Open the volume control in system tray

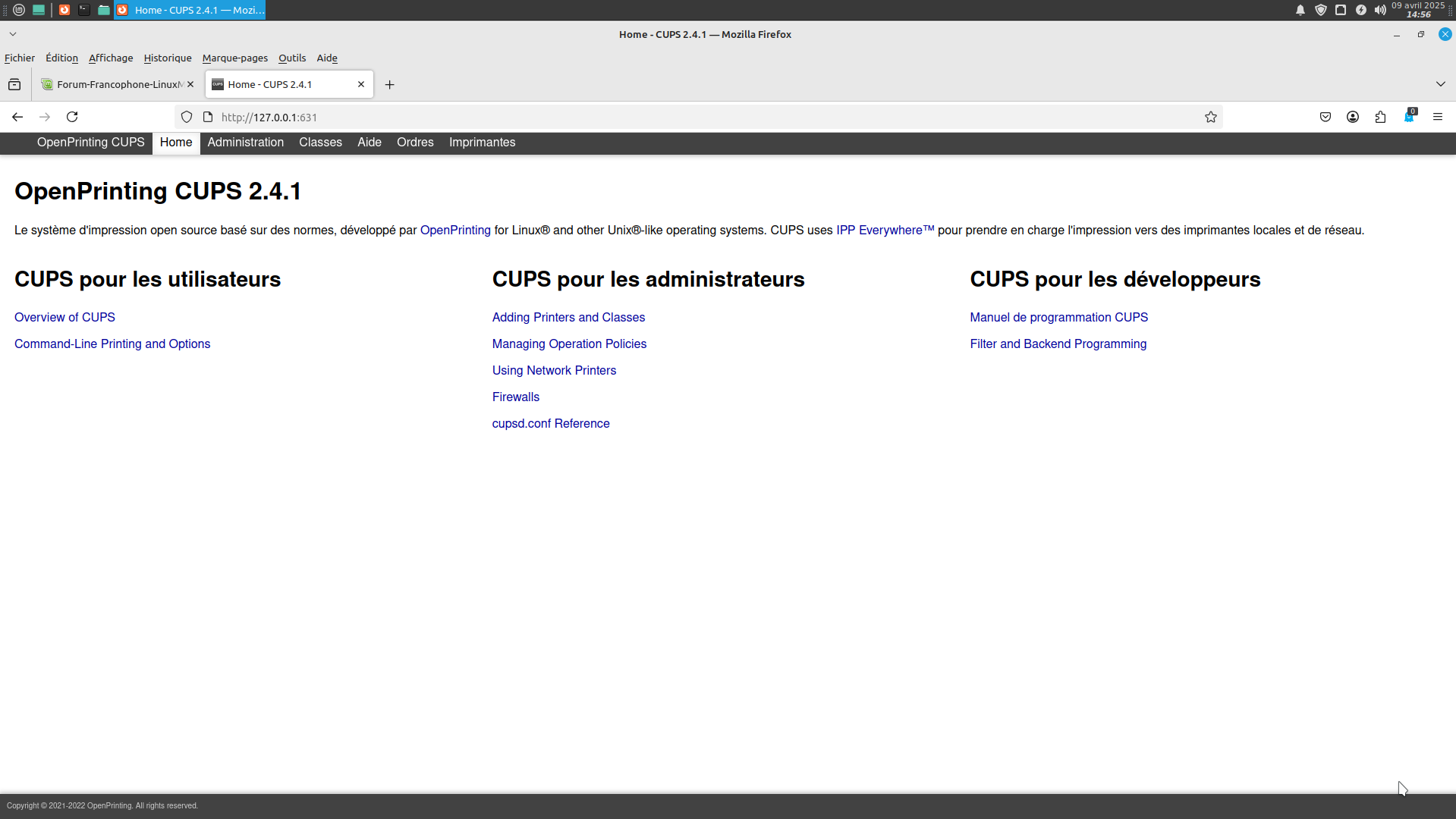pyautogui.click(x=1380, y=10)
